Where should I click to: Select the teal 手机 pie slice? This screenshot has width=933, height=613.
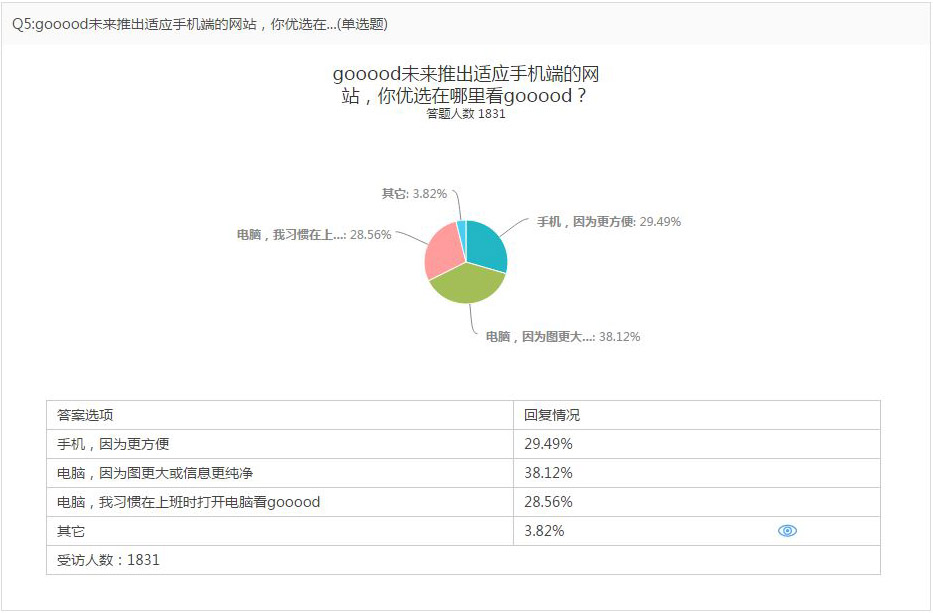(x=486, y=245)
